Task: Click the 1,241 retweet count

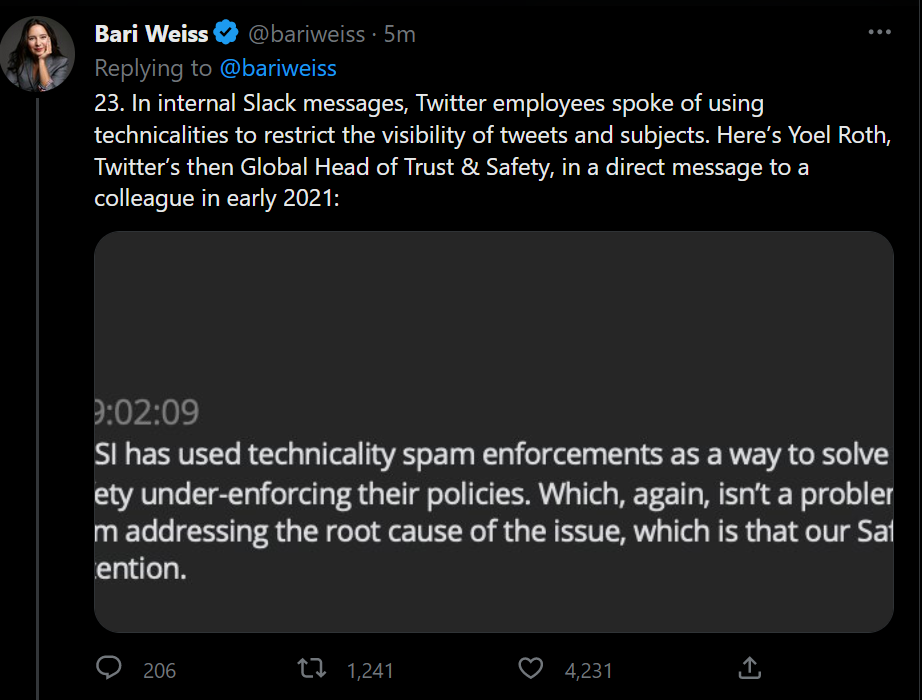Action: [x=370, y=670]
